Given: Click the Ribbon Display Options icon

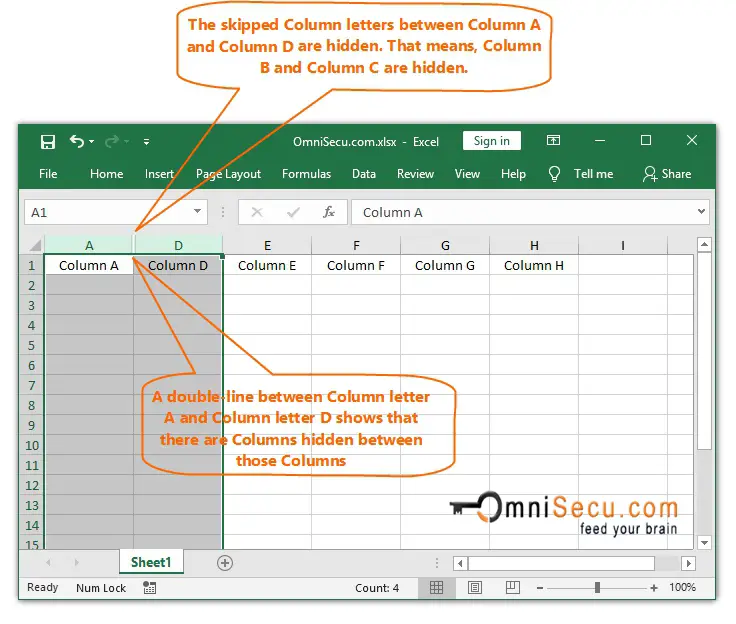Looking at the screenshot, I should (552, 141).
